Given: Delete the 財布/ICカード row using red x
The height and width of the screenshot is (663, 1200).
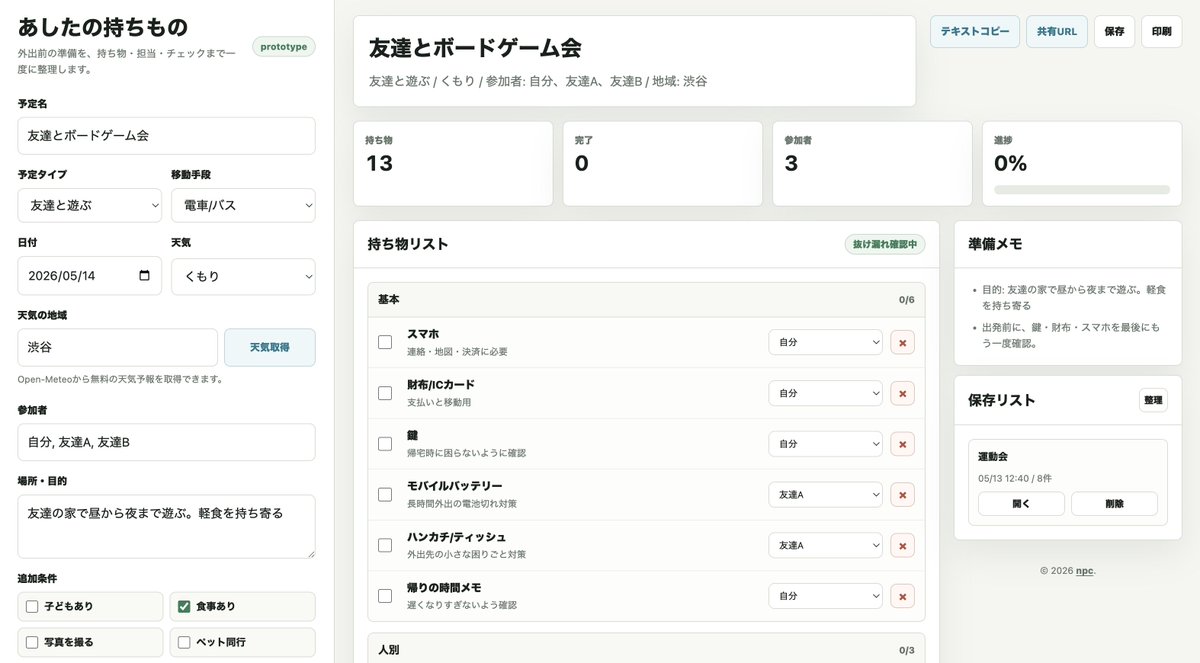Looking at the screenshot, I should tap(902, 393).
